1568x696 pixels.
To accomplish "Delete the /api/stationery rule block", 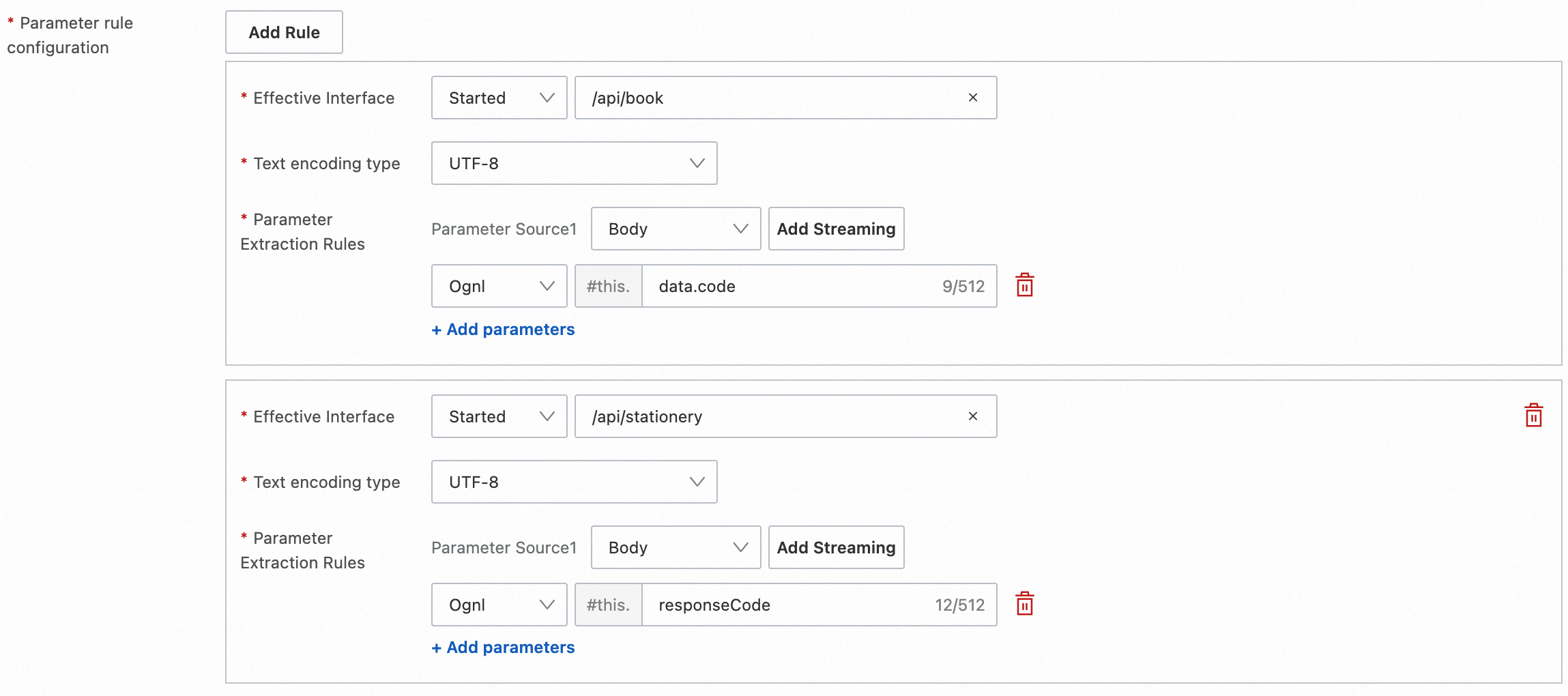I will (x=1533, y=416).
